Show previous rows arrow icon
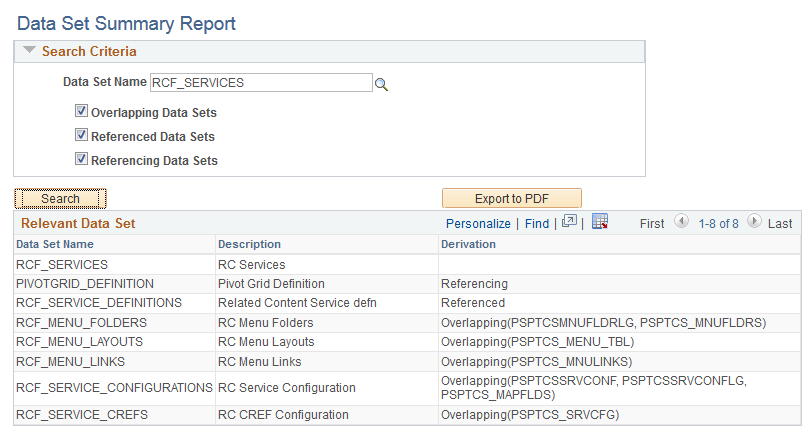 [x=682, y=222]
